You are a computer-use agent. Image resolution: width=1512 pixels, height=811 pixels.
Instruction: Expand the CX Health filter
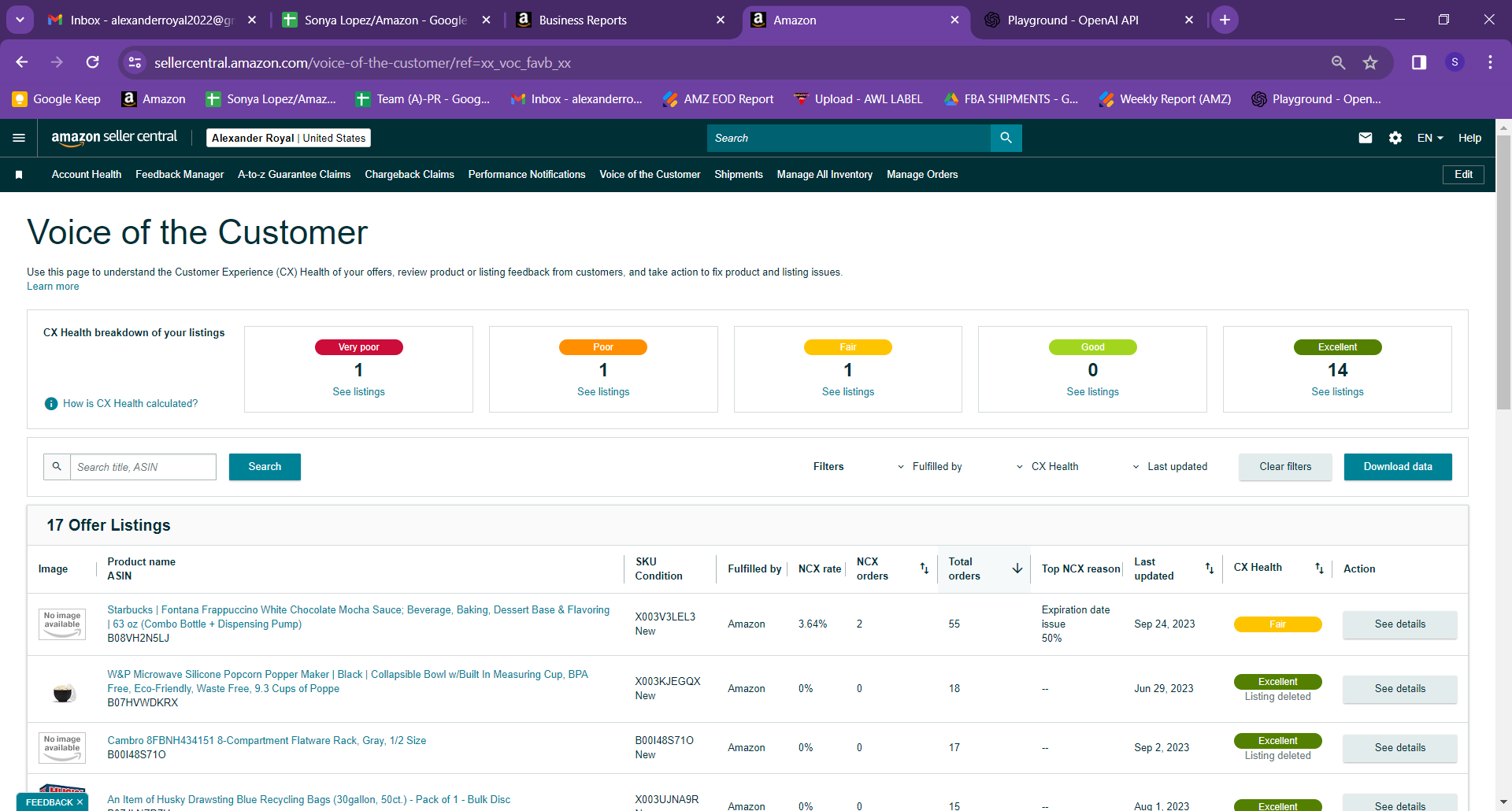tap(1047, 467)
